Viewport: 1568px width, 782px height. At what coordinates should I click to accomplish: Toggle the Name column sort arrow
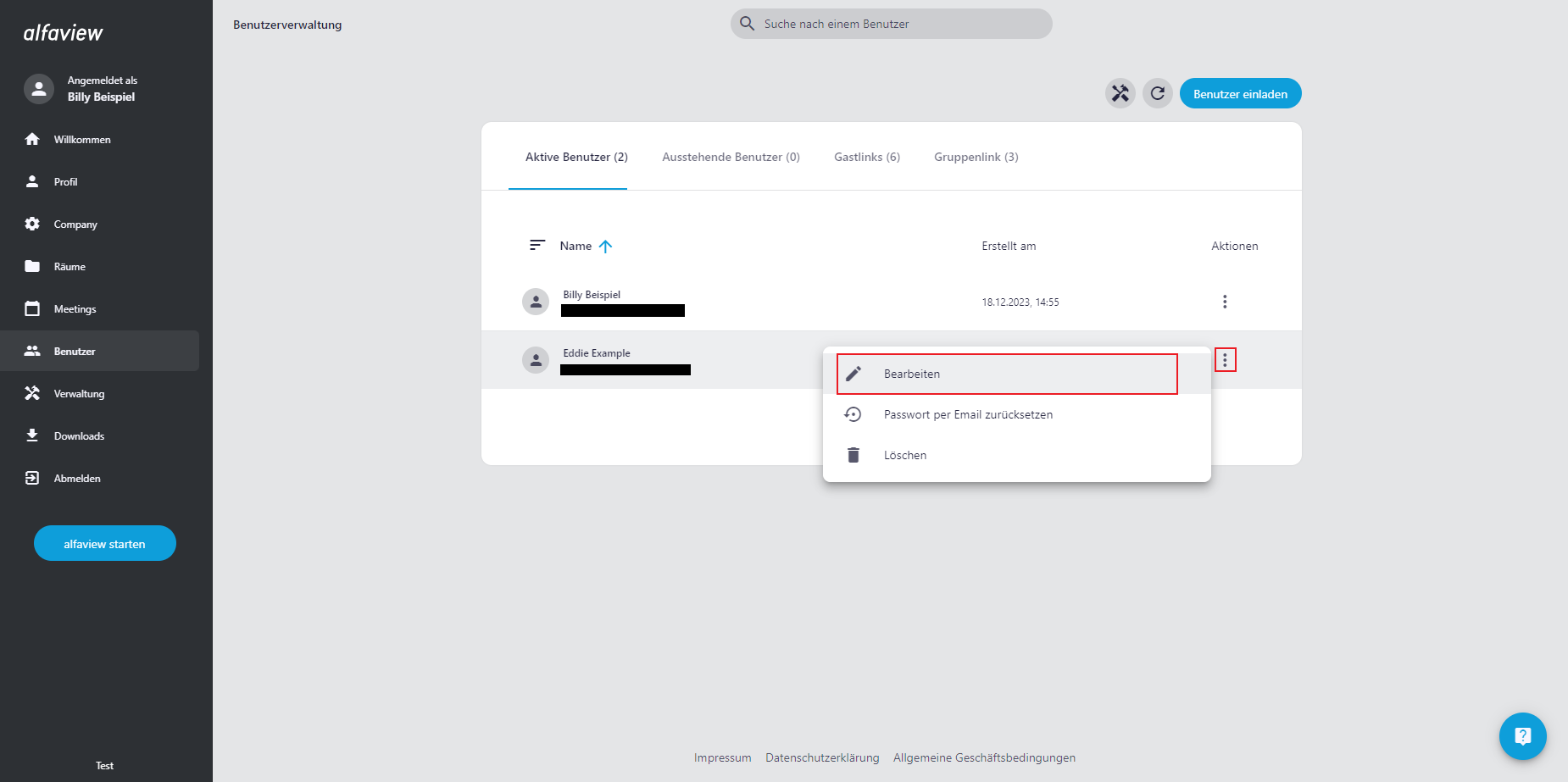(x=605, y=247)
